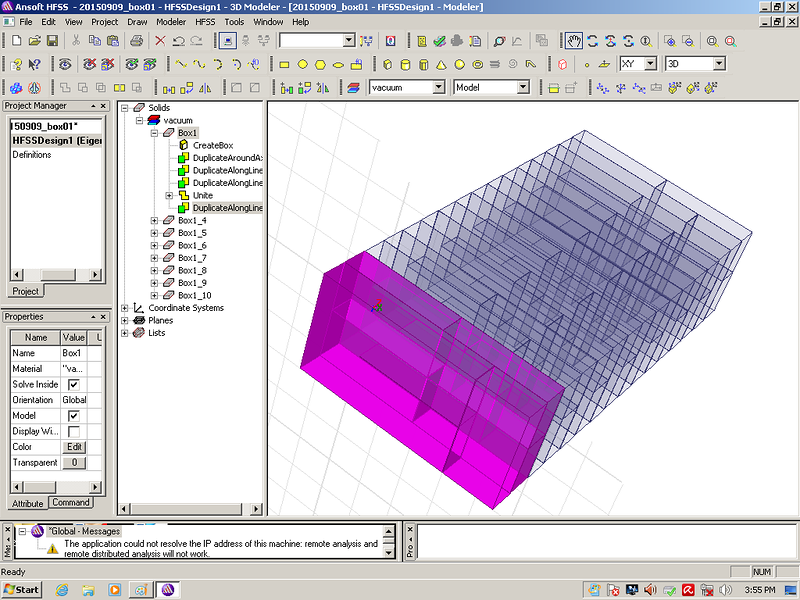Expand the Box1_4 tree node
This screenshot has height=600, width=800.
(x=154, y=220)
